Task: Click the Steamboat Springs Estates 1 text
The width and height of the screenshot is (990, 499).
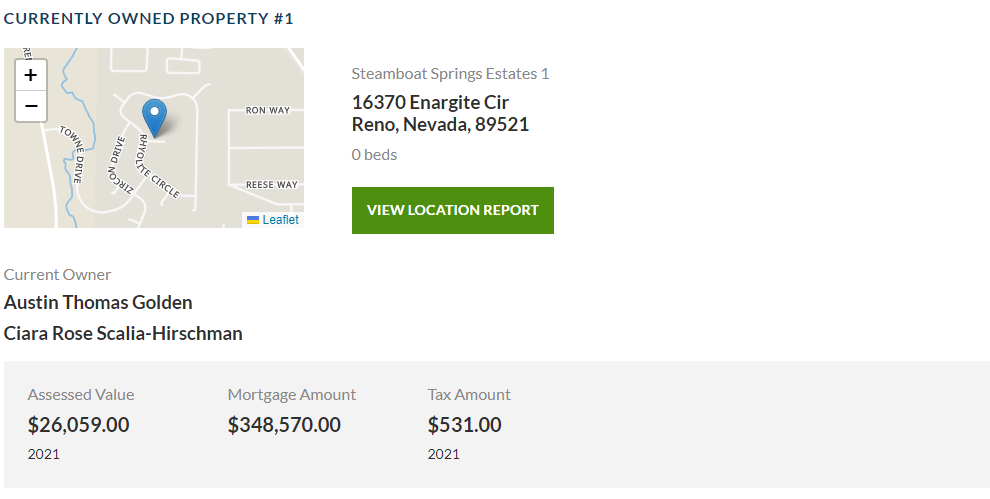Action: (450, 74)
